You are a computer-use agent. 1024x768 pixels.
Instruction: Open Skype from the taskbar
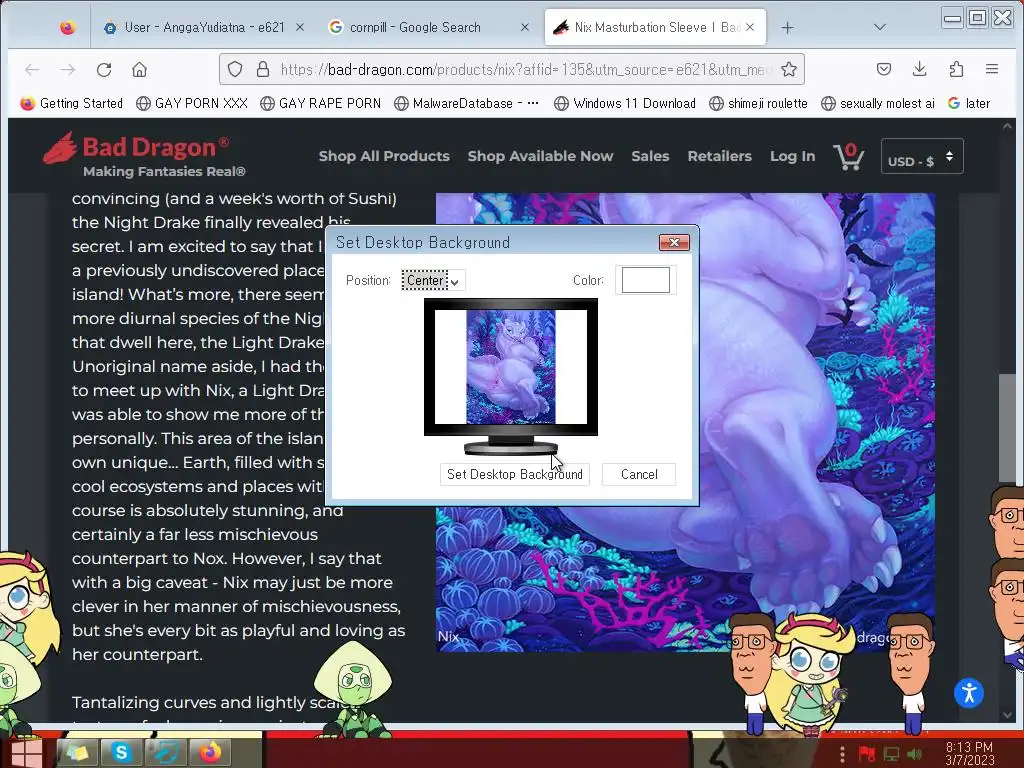pos(121,753)
